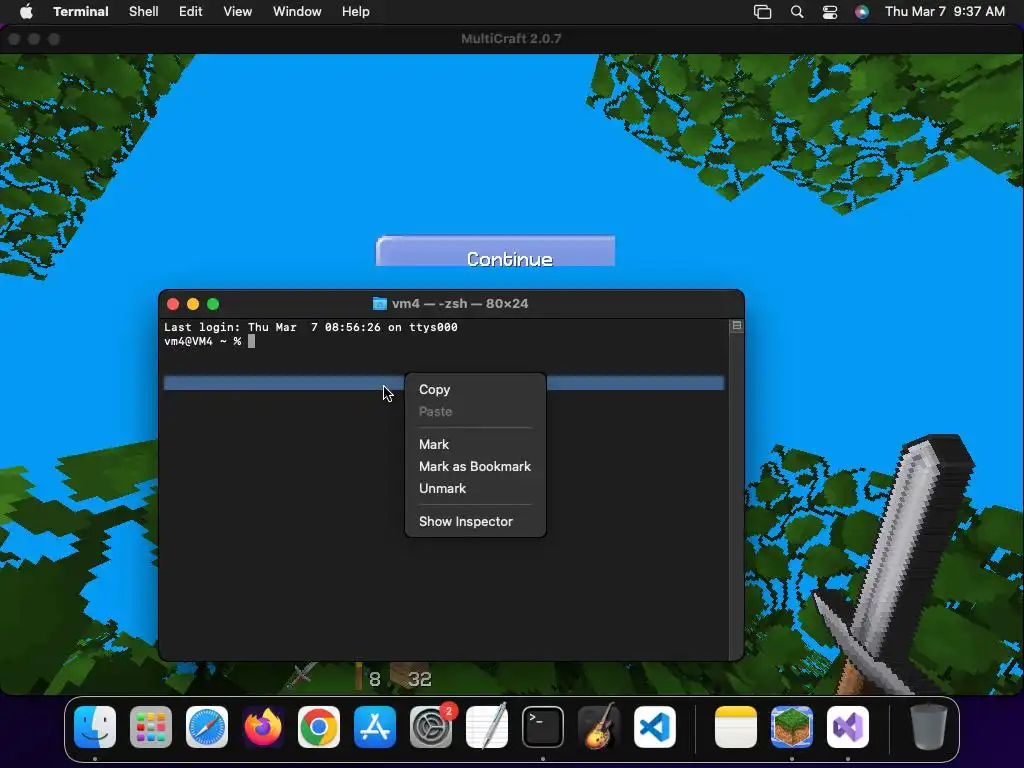Viewport: 1024px width, 768px height.
Task: Select the hotbar slot with 32 items
Action: point(410,677)
